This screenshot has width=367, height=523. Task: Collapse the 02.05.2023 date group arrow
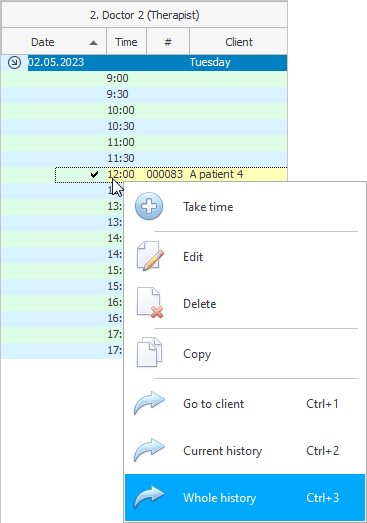click(x=14, y=62)
